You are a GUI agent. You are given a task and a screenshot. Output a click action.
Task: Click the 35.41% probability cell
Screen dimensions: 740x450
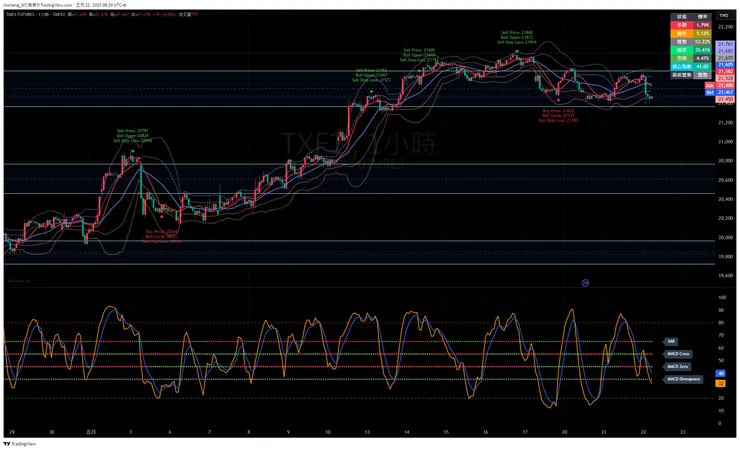(x=702, y=50)
